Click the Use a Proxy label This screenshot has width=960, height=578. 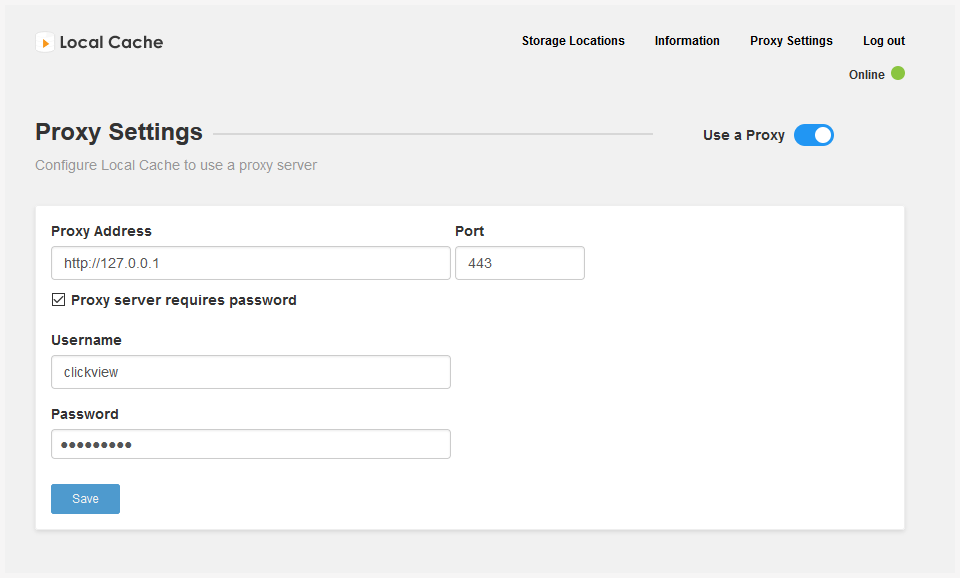(744, 135)
